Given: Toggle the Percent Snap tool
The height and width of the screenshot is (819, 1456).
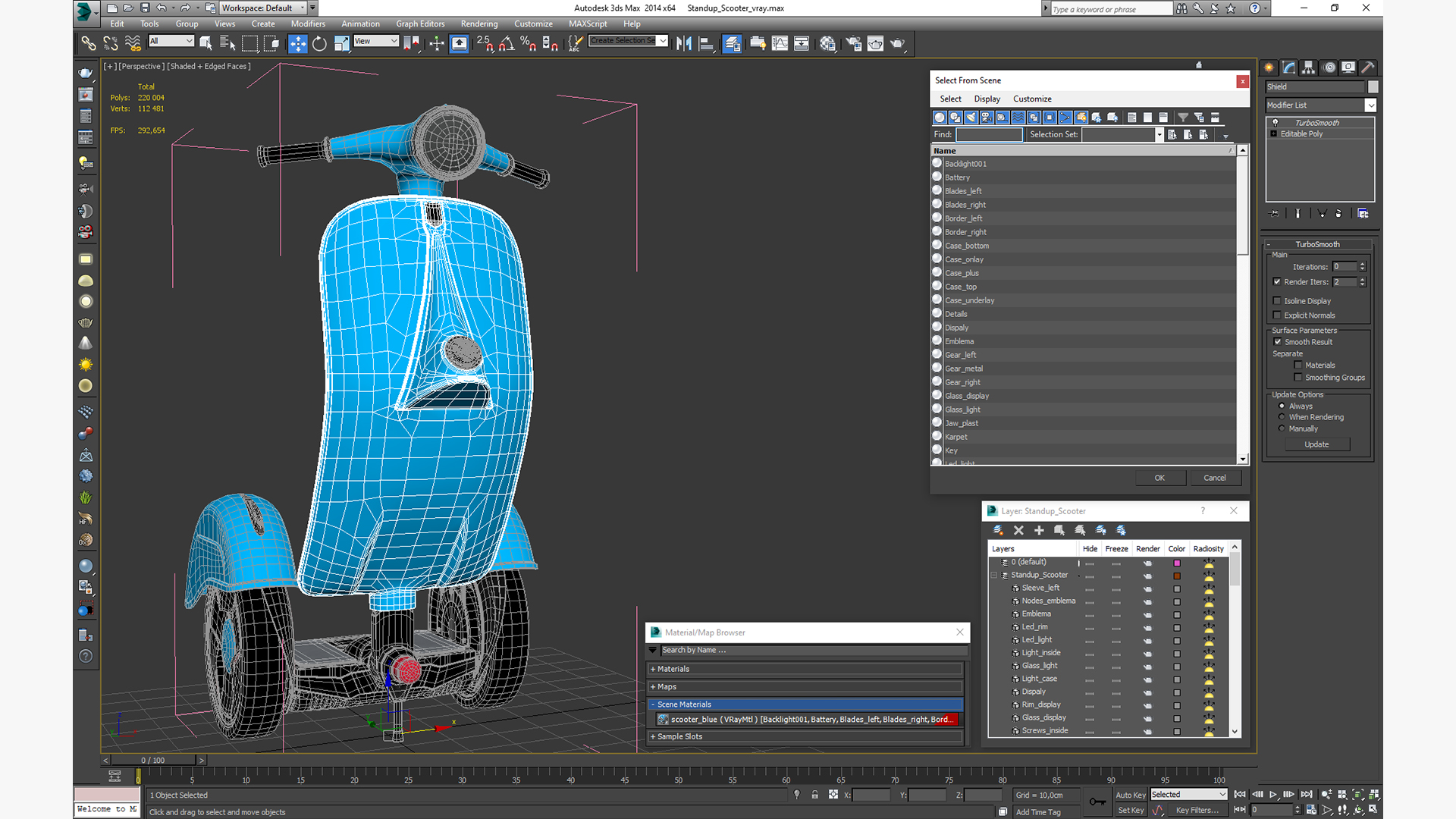Looking at the screenshot, I should tap(529, 44).
